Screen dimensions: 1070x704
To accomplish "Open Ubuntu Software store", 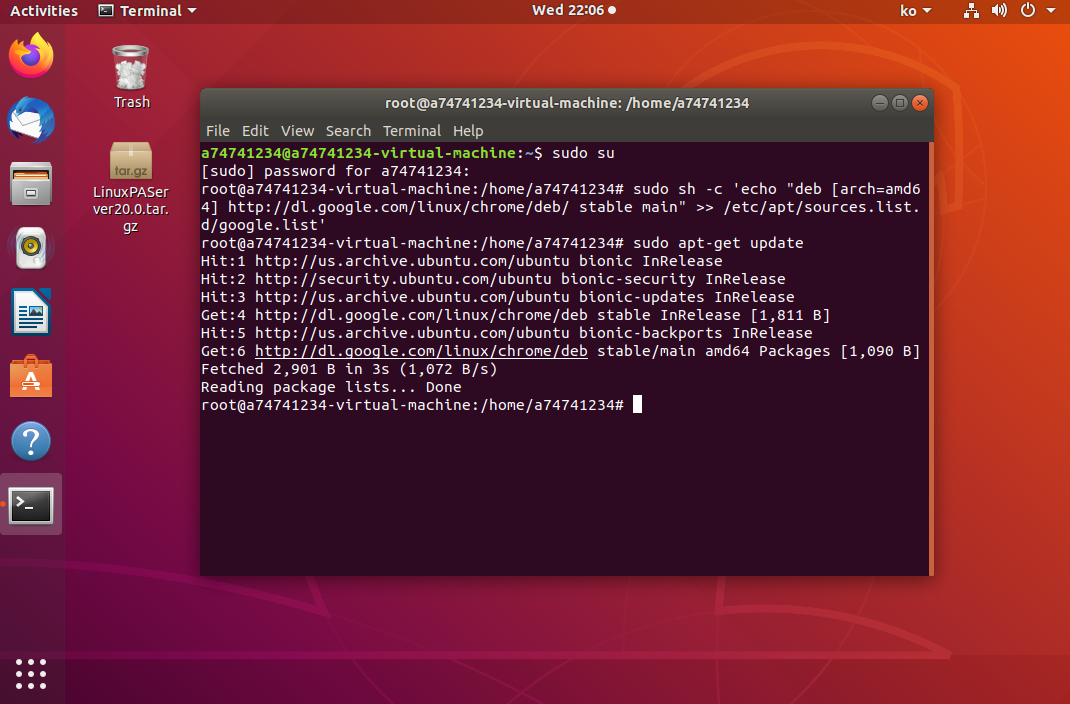I will 31,377.
